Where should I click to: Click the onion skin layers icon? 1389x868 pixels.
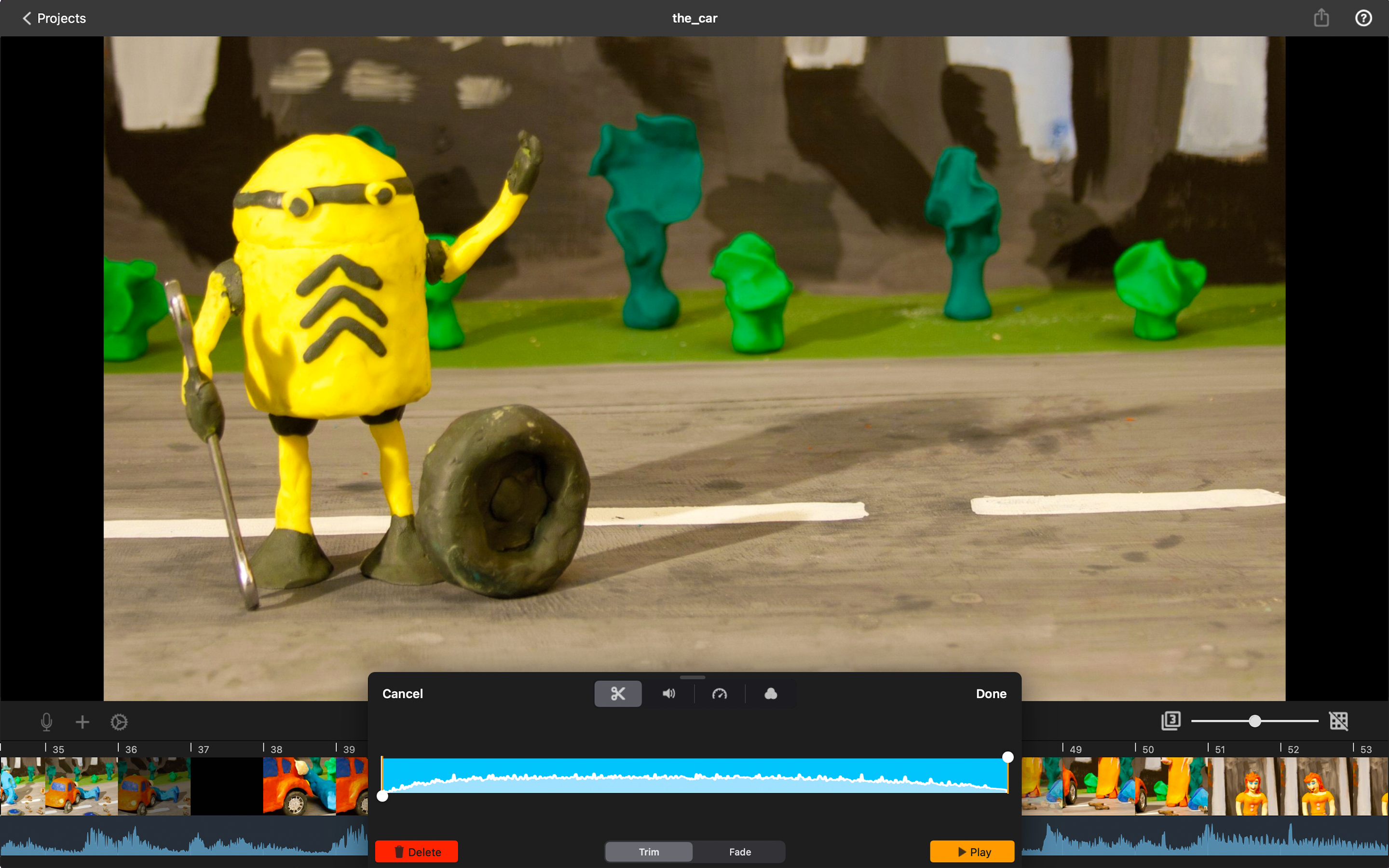pyautogui.click(x=1171, y=720)
